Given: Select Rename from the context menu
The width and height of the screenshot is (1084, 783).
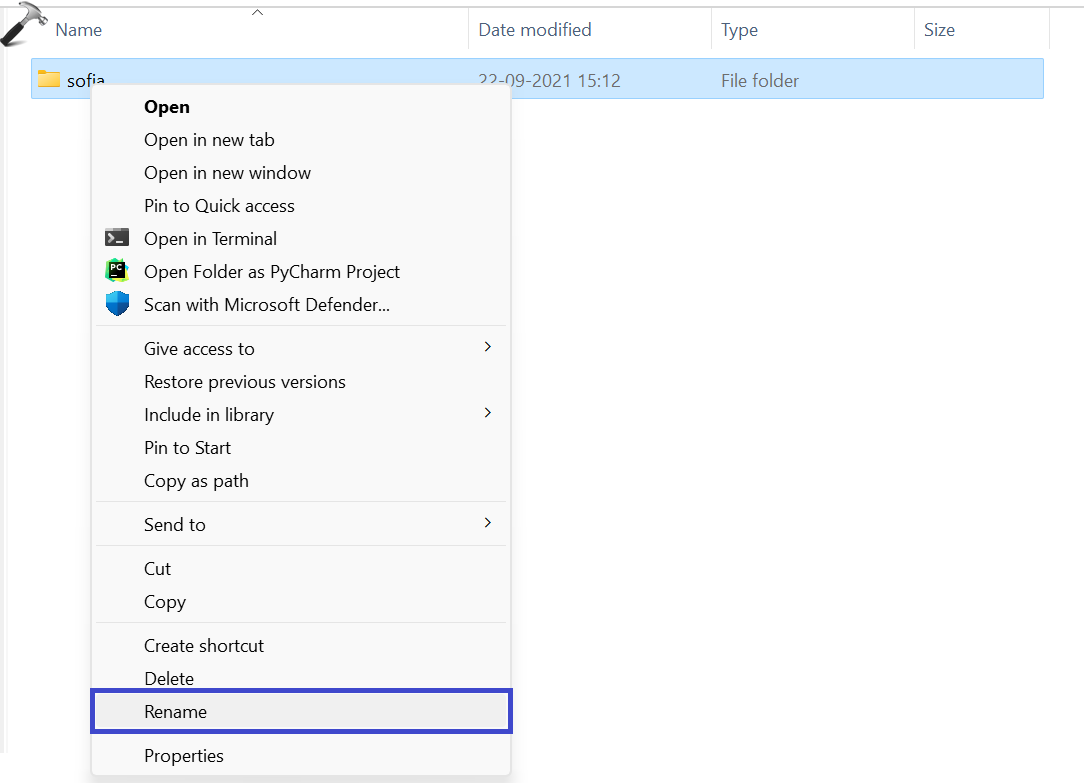Looking at the screenshot, I should coord(176,712).
